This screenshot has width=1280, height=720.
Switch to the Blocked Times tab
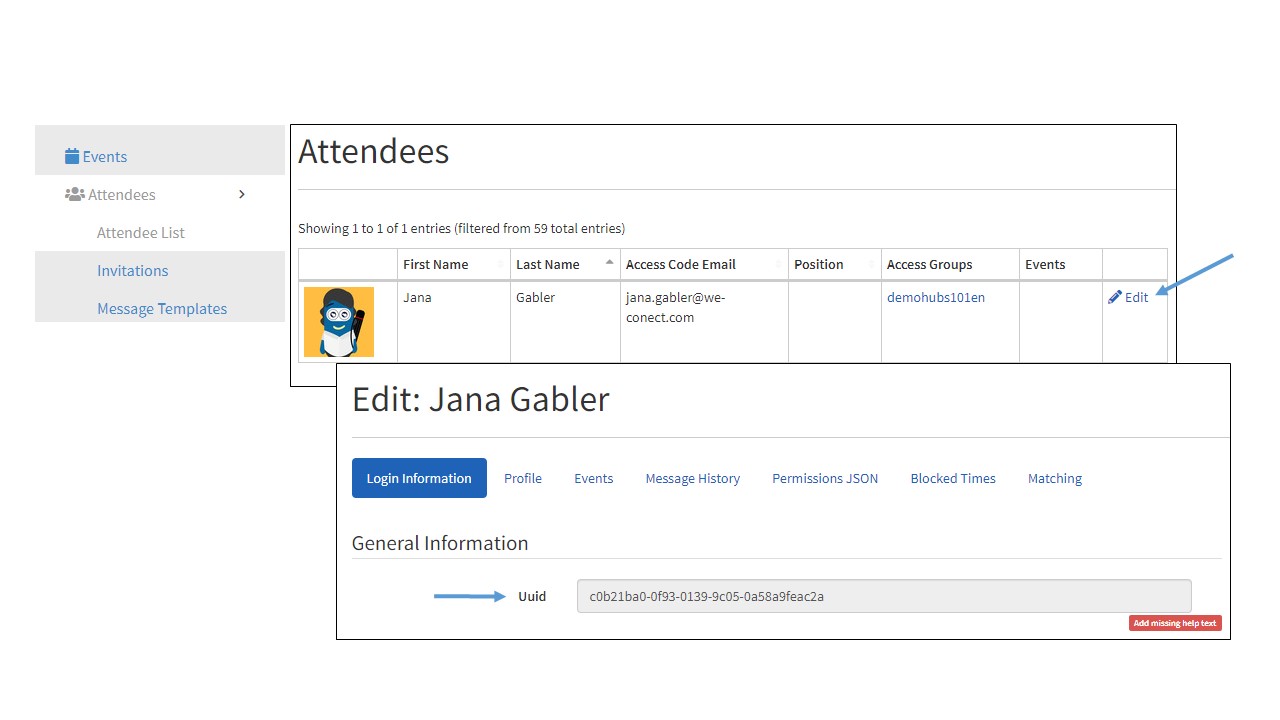tap(953, 478)
